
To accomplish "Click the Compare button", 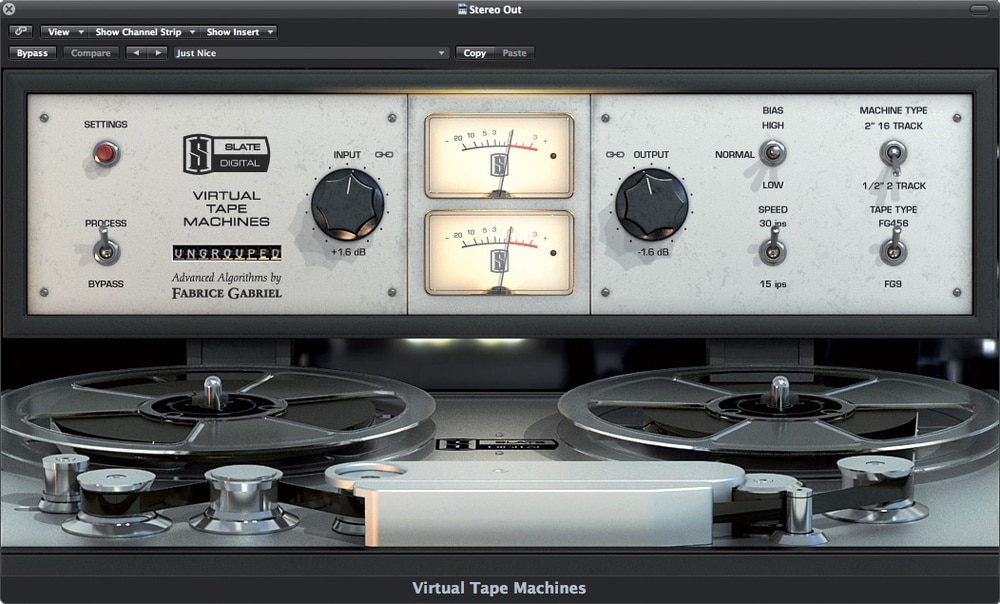I will tap(91, 53).
